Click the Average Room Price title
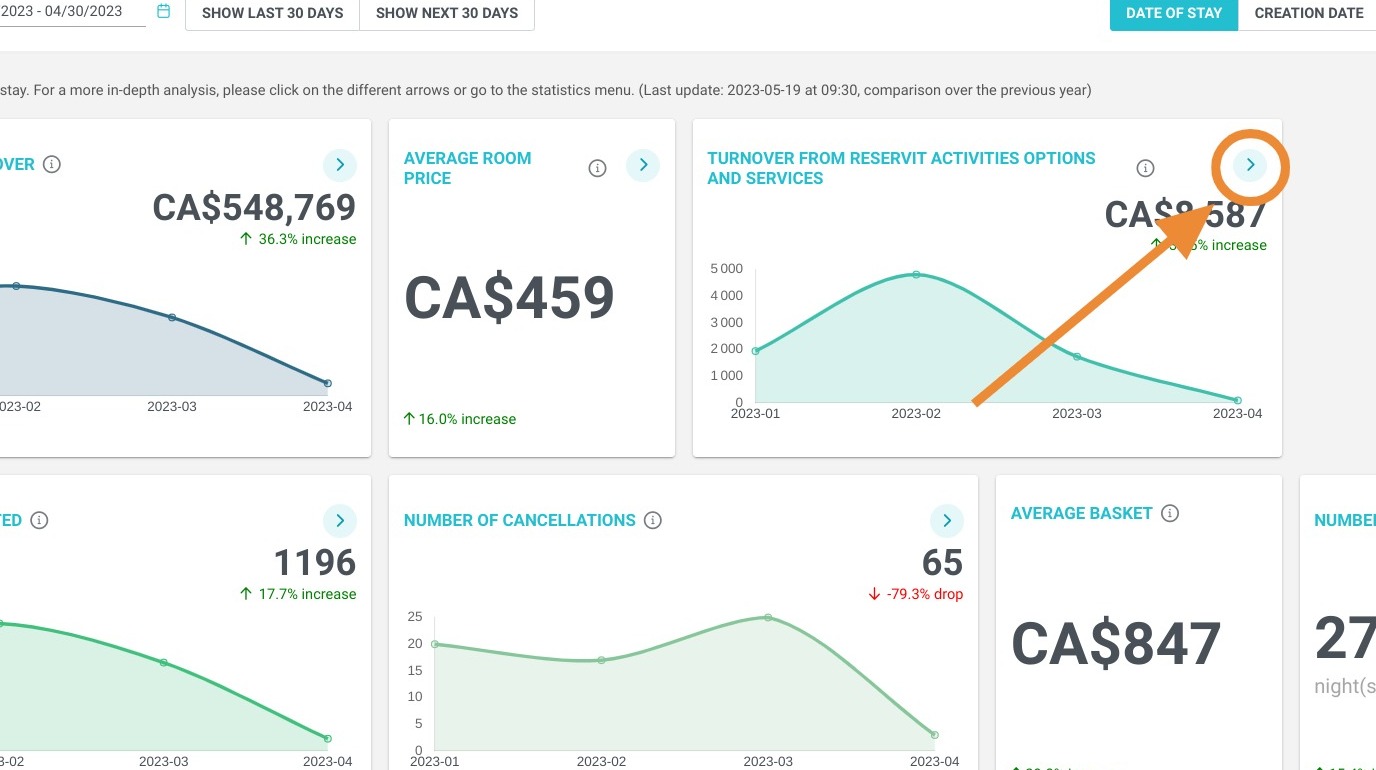 pos(467,168)
